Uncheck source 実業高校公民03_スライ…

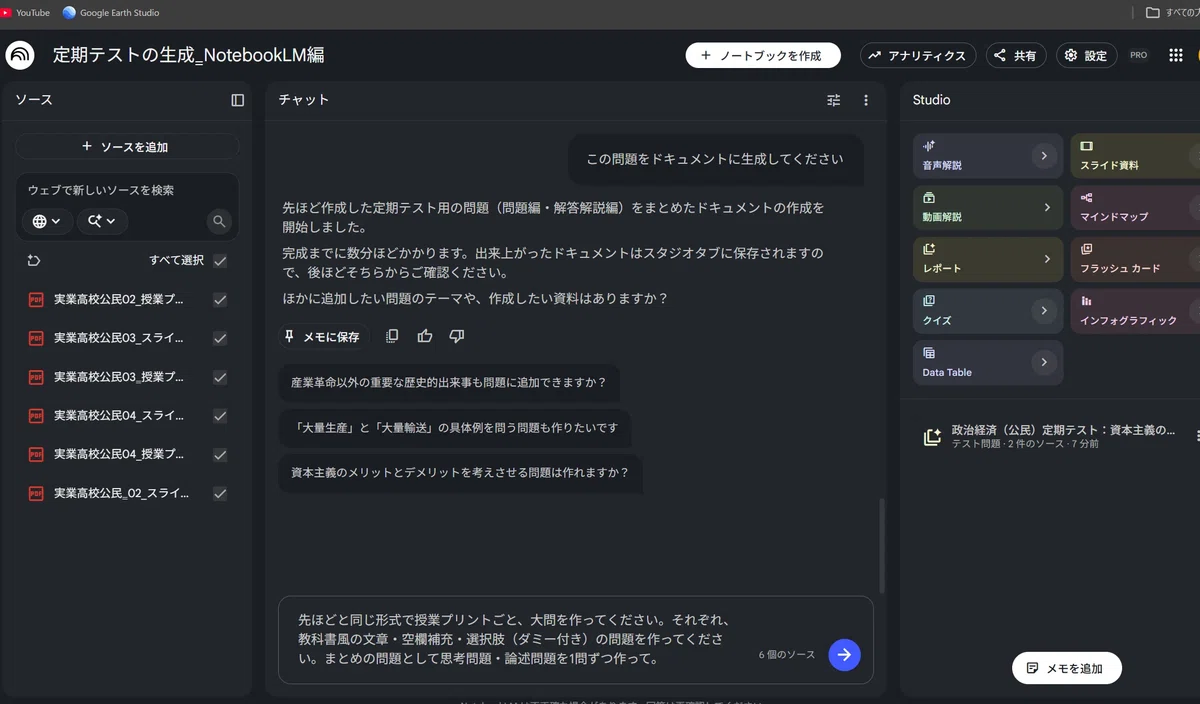220,338
